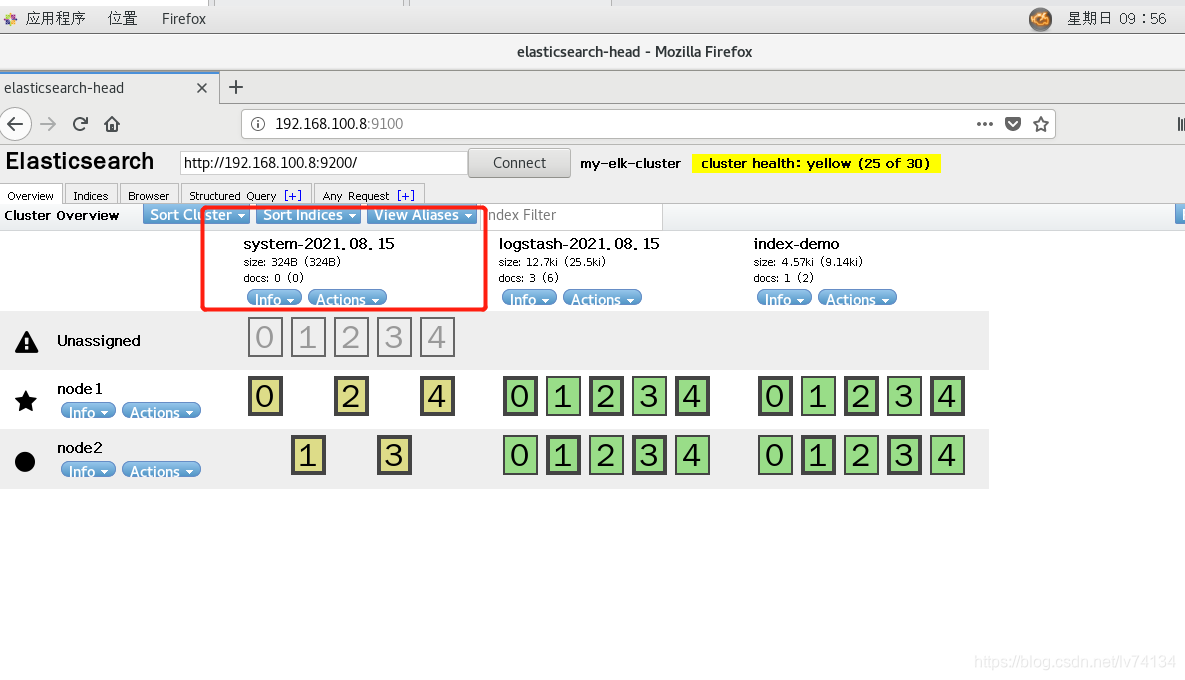Click the browser forward arrow button

click(48, 124)
